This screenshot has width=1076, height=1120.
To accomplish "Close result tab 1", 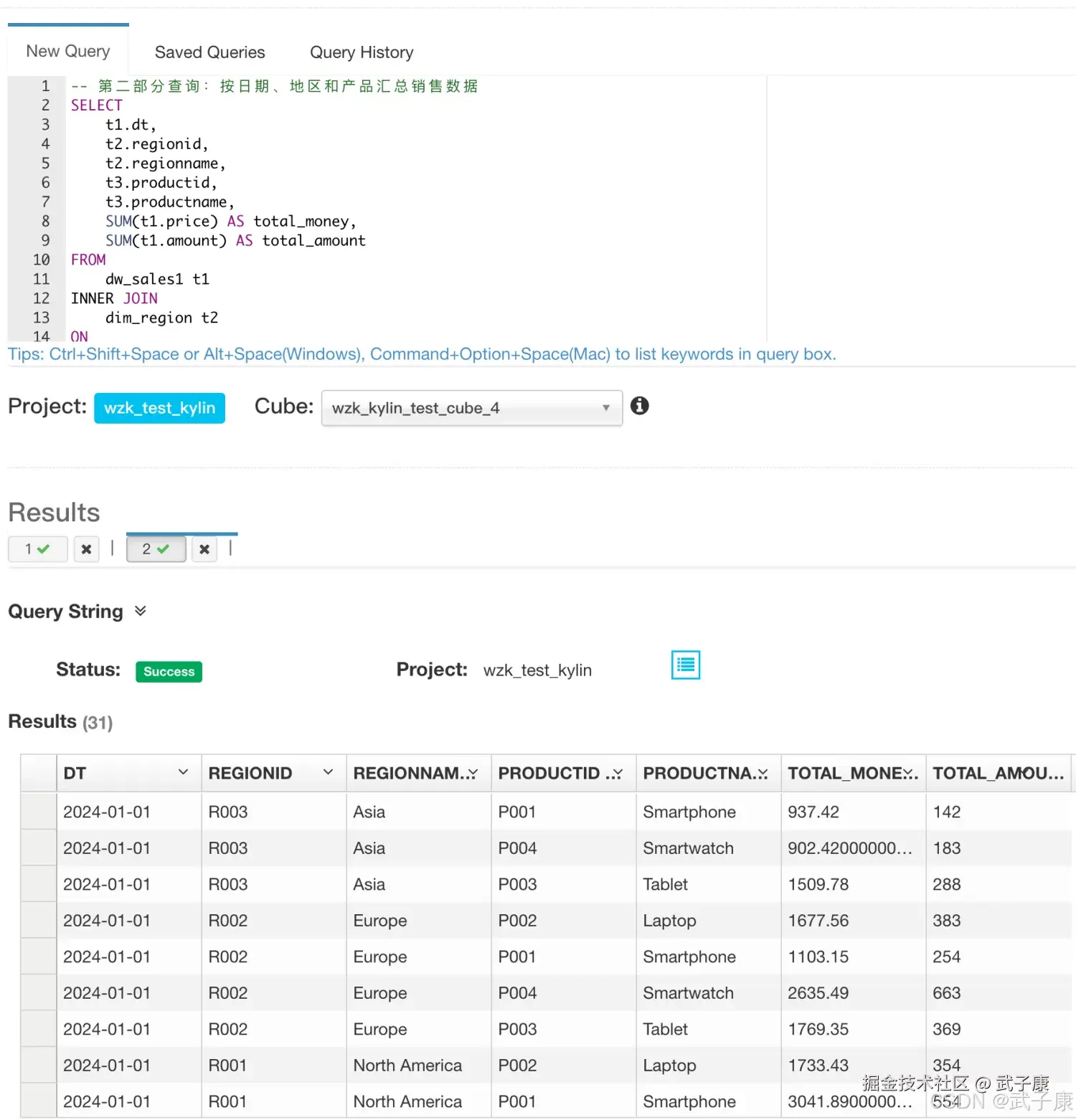I will tap(86, 549).
